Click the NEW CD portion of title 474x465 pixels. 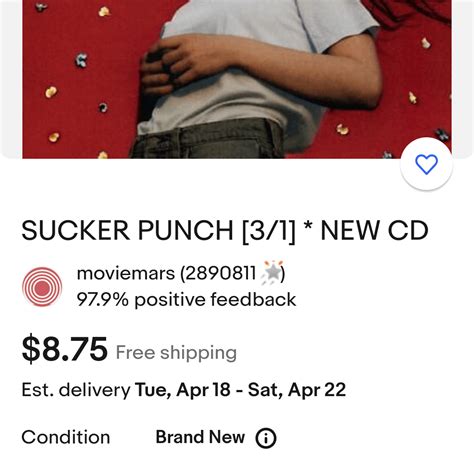[x=374, y=230]
